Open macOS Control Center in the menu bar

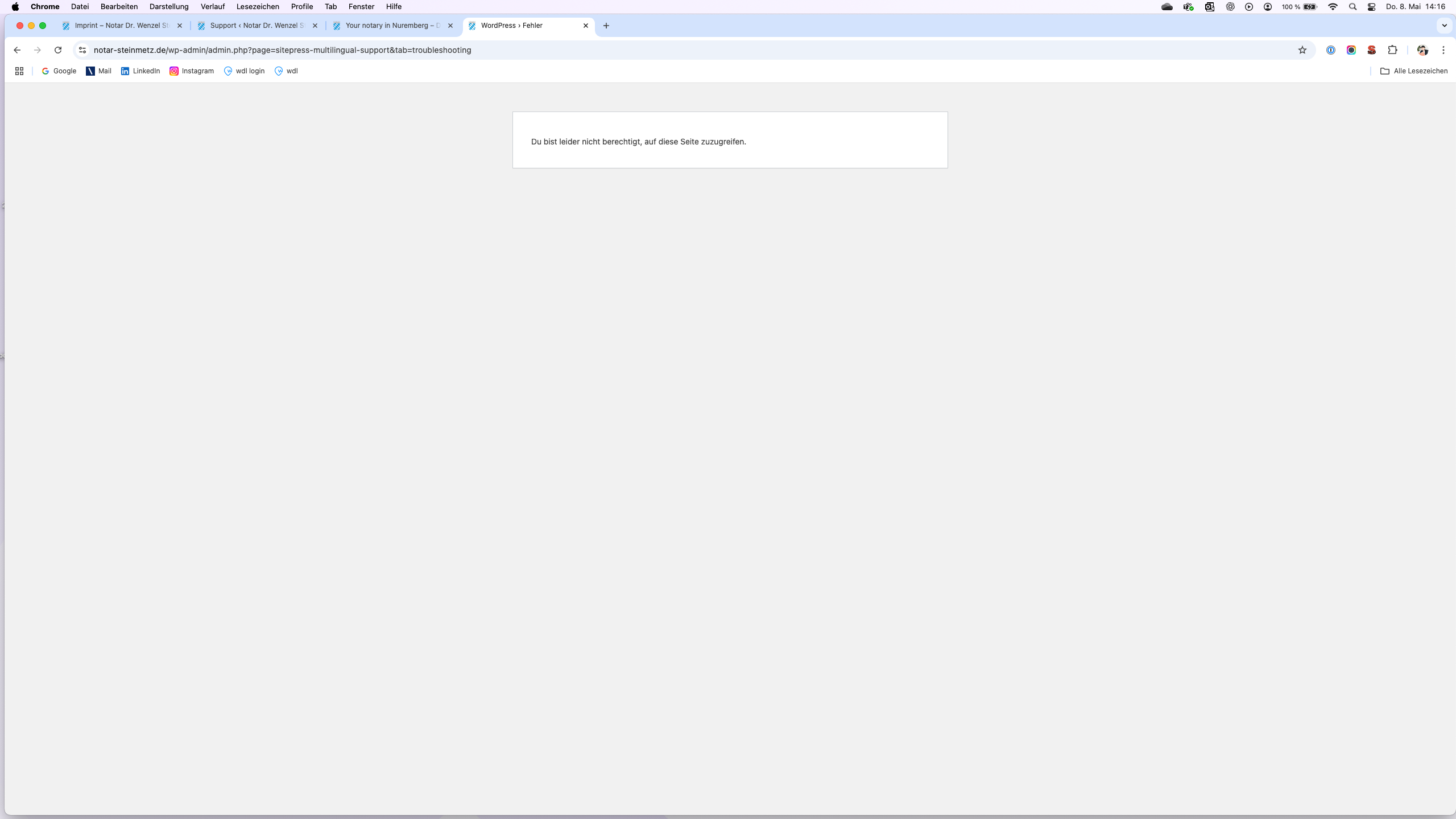coord(1372,7)
